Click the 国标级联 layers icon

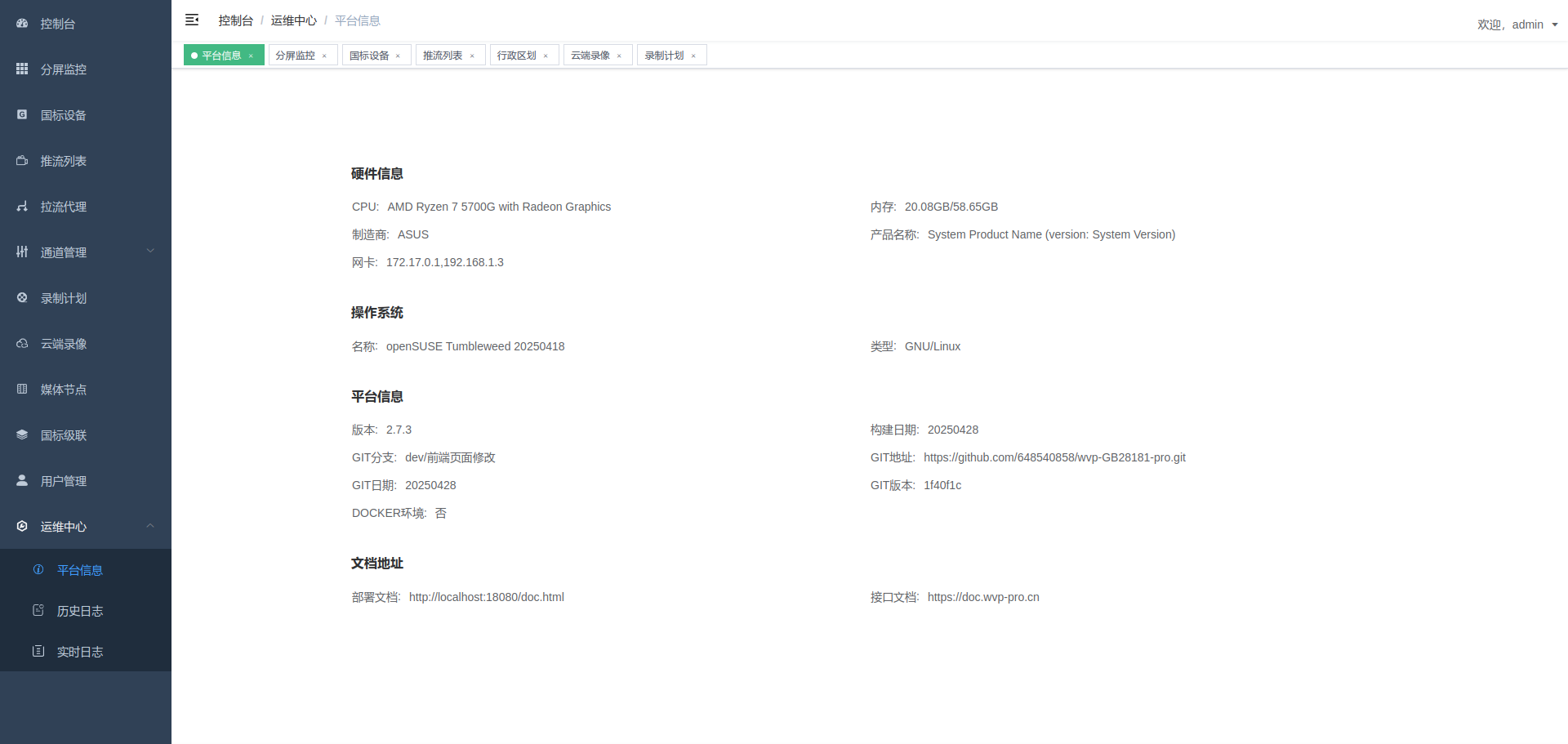coord(22,435)
